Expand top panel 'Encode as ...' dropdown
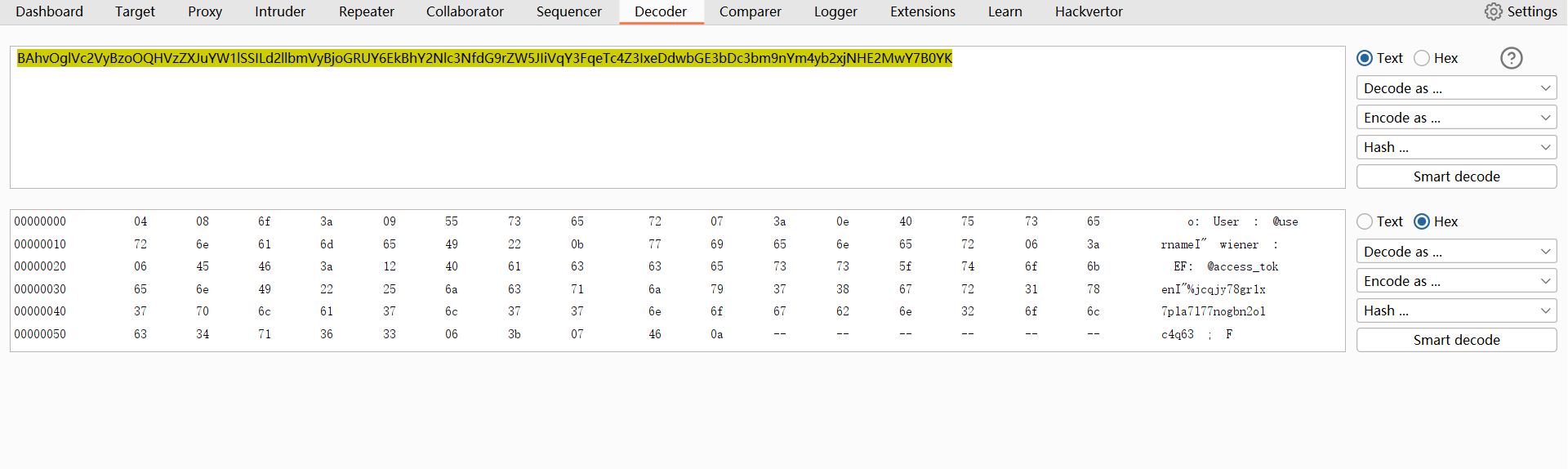Image resolution: width=1568 pixels, height=469 pixels. [x=1457, y=118]
